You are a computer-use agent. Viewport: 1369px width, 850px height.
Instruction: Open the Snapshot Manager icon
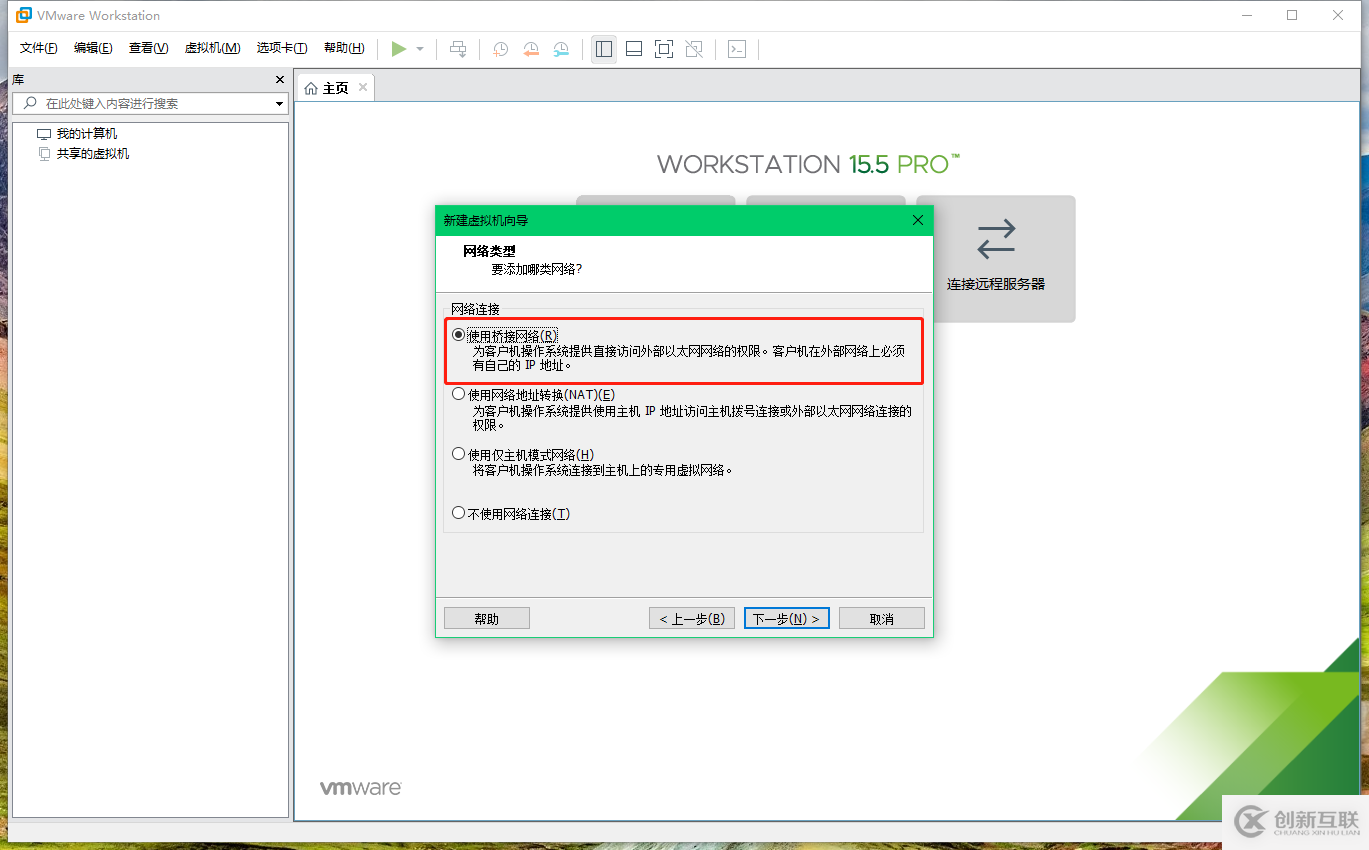(561, 48)
